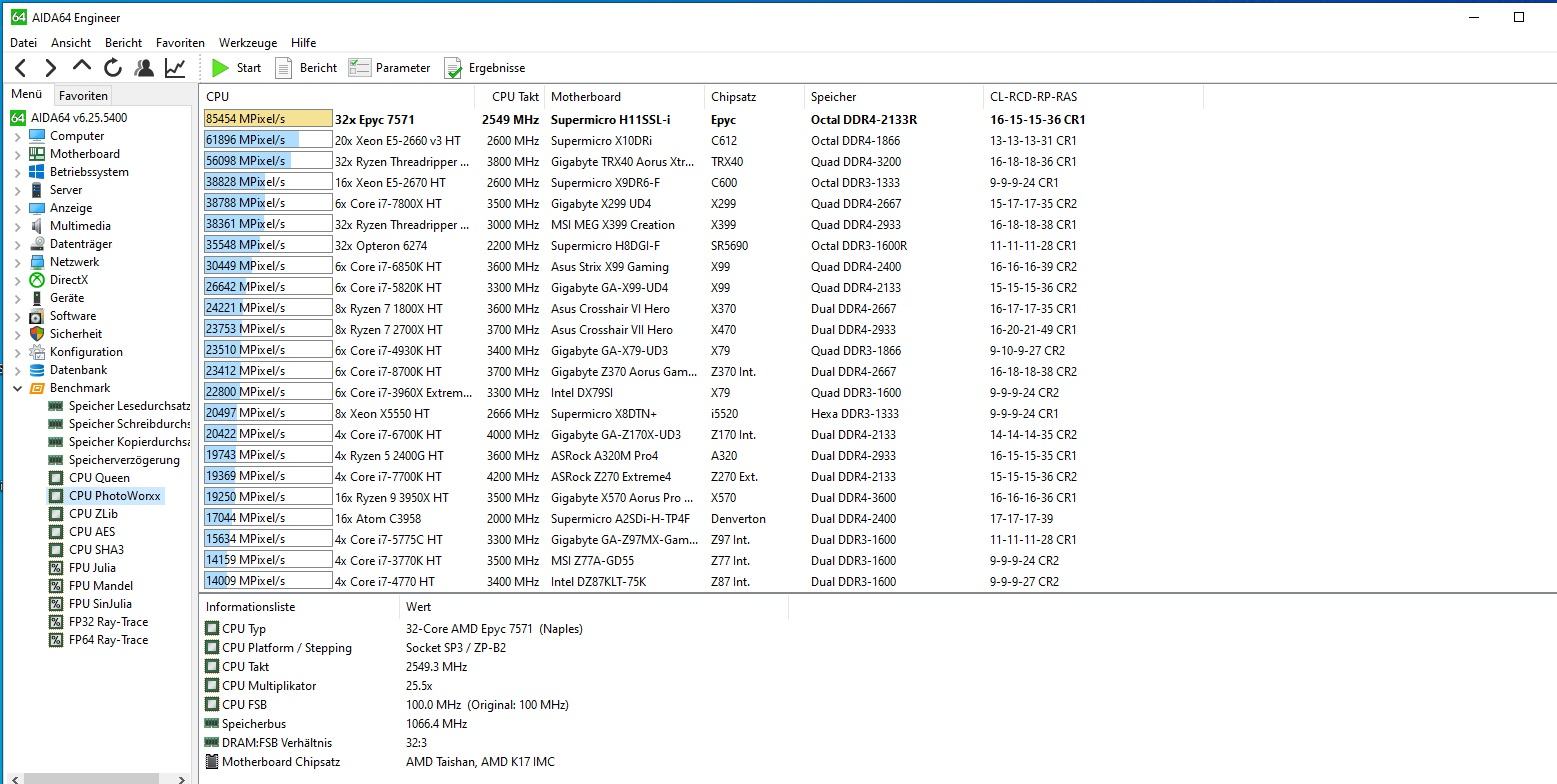This screenshot has width=1557, height=784.
Task: Click the FPU Julia benchmark icon
Action: click(56, 568)
